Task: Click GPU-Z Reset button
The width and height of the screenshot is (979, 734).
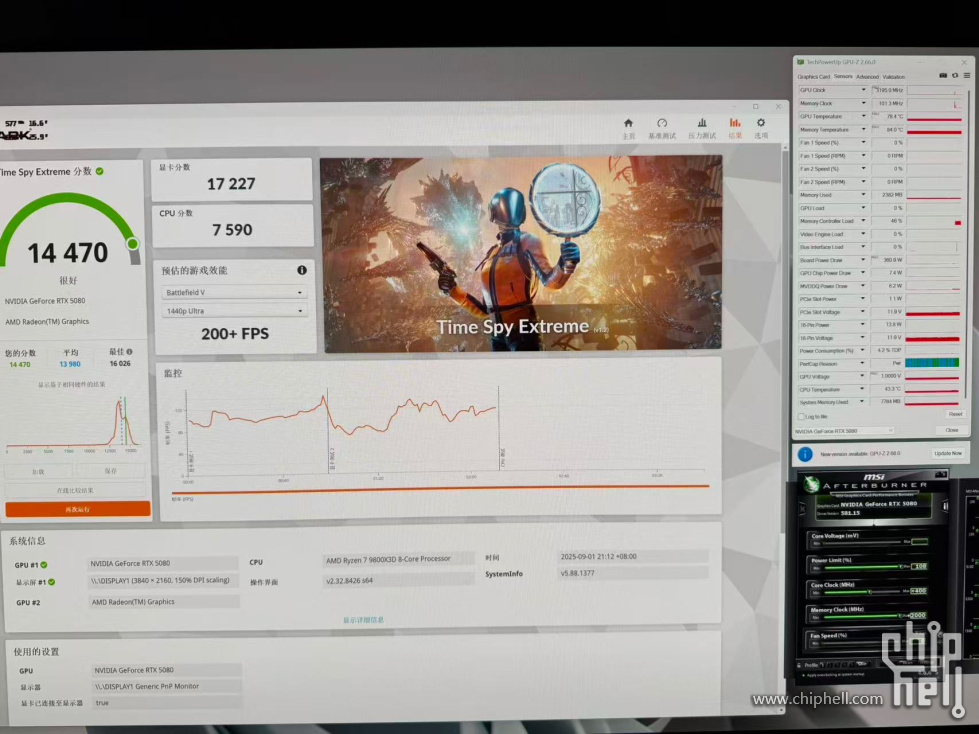Action: 955,414
